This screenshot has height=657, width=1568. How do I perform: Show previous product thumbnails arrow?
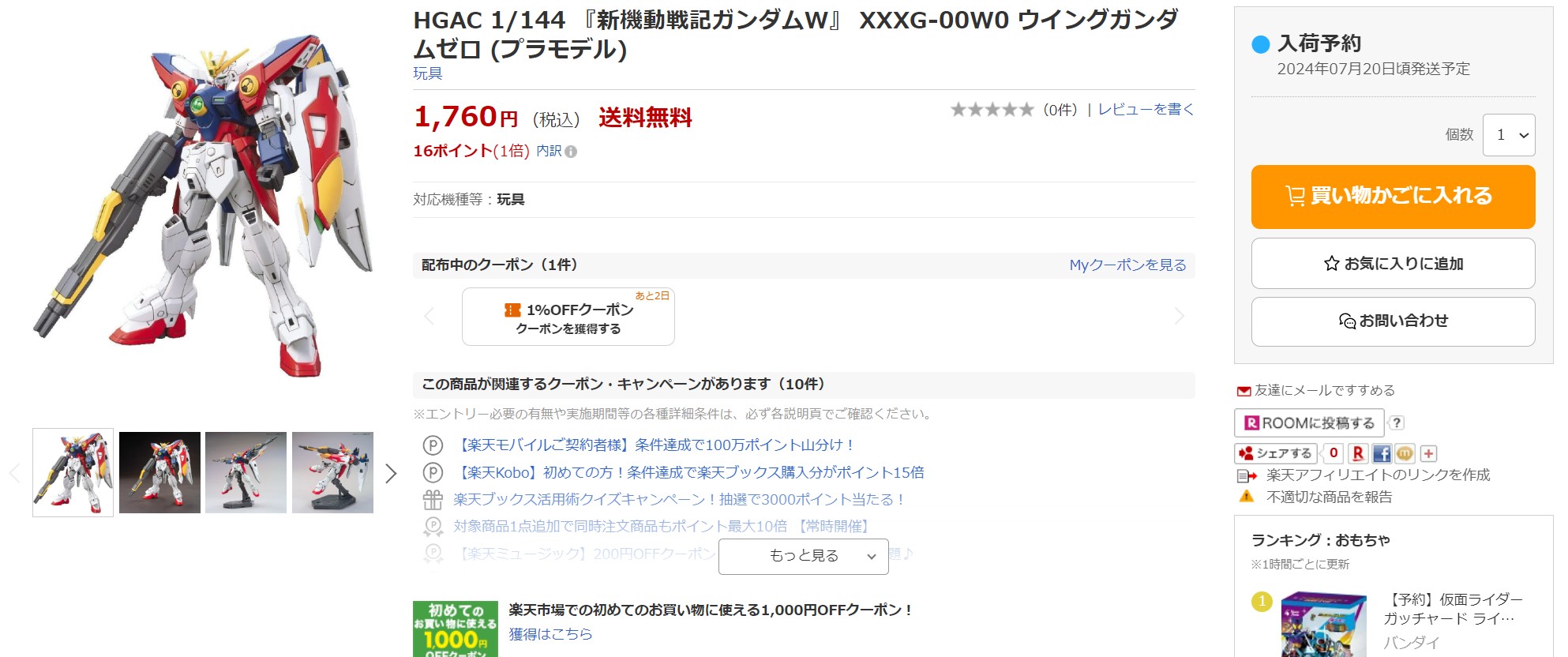coord(14,474)
